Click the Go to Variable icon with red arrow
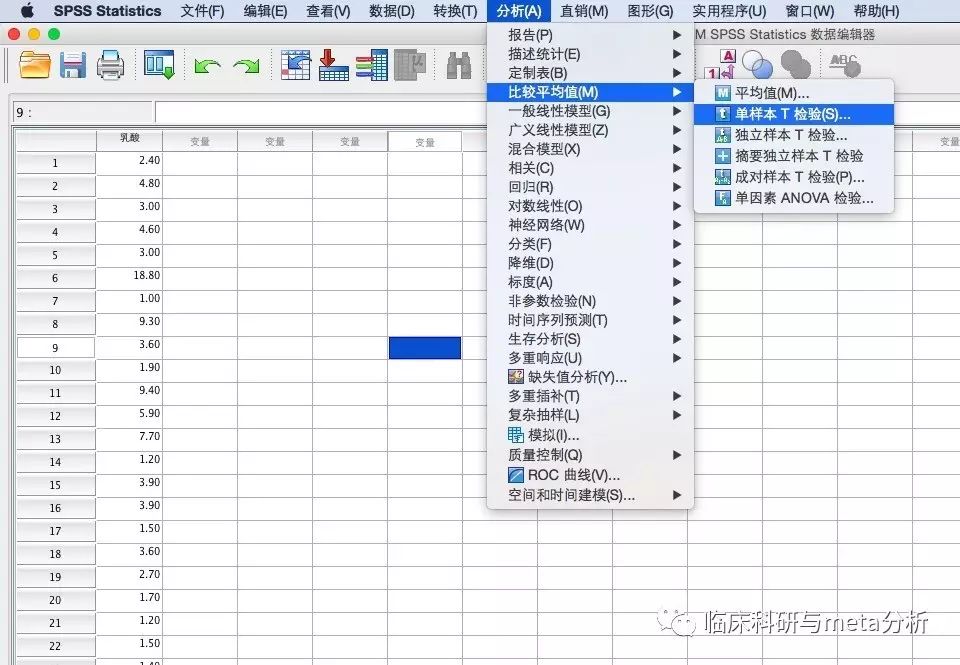 point(334,65)
